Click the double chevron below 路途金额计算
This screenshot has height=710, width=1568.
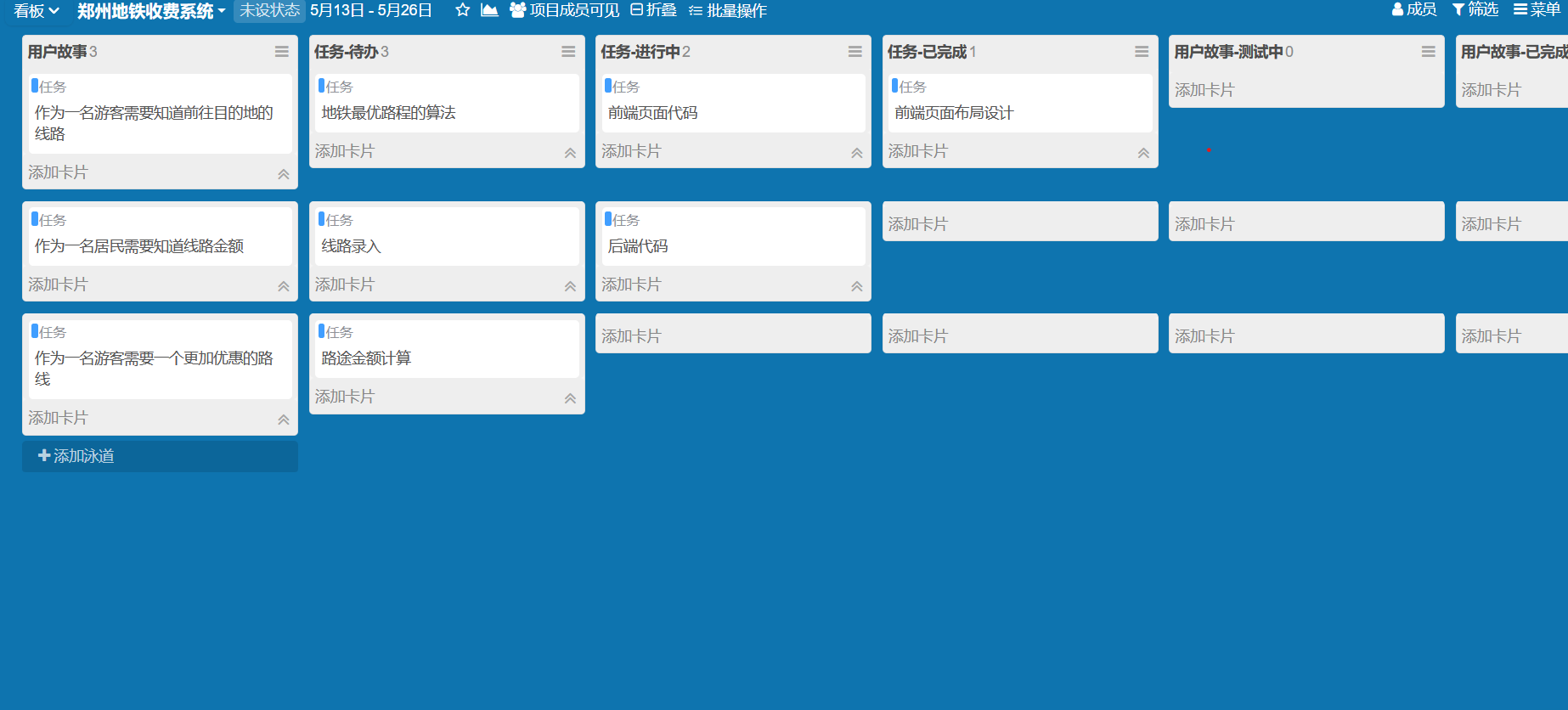570,398
